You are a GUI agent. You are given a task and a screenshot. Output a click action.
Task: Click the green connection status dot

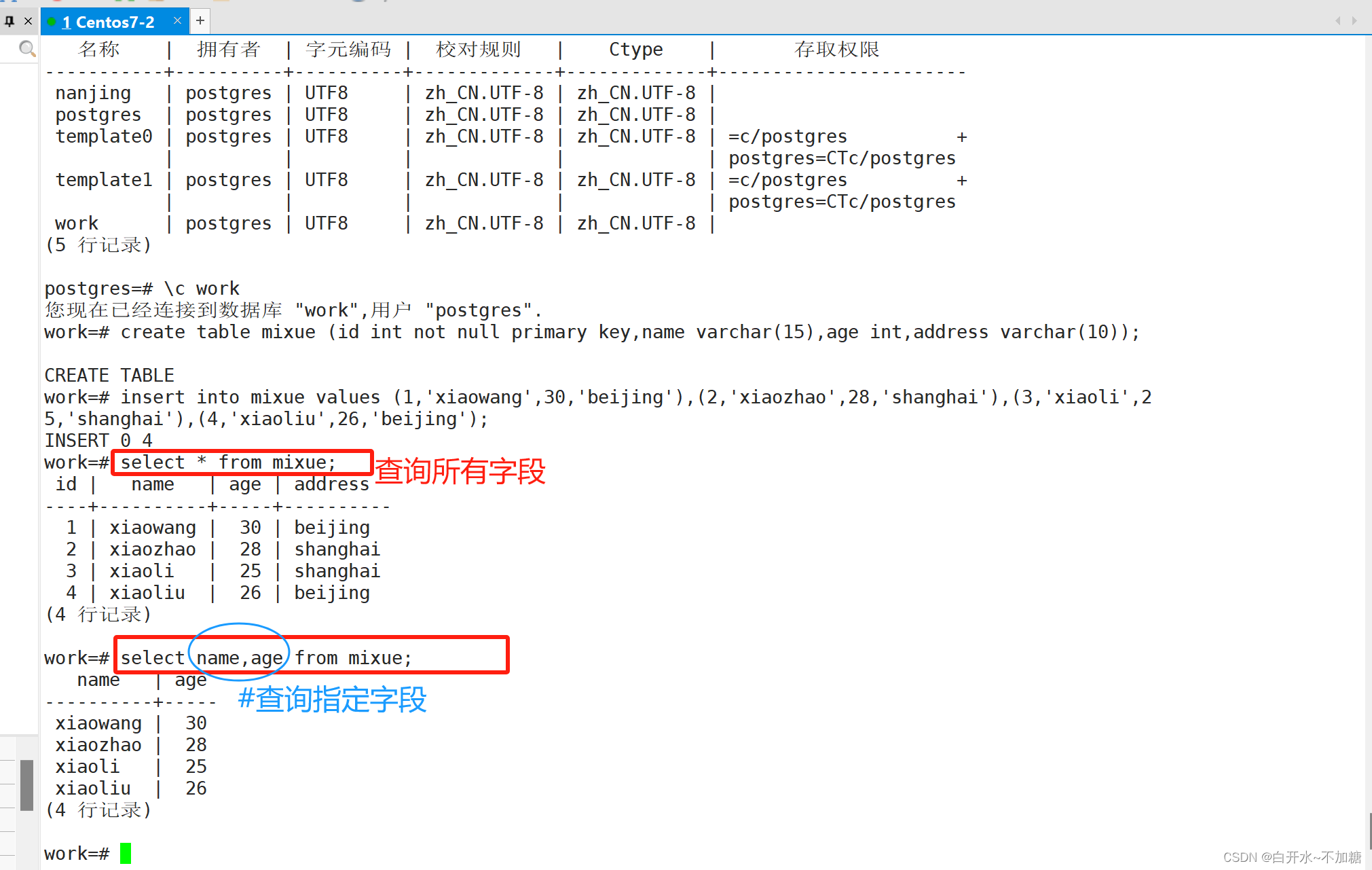[52, 22]
